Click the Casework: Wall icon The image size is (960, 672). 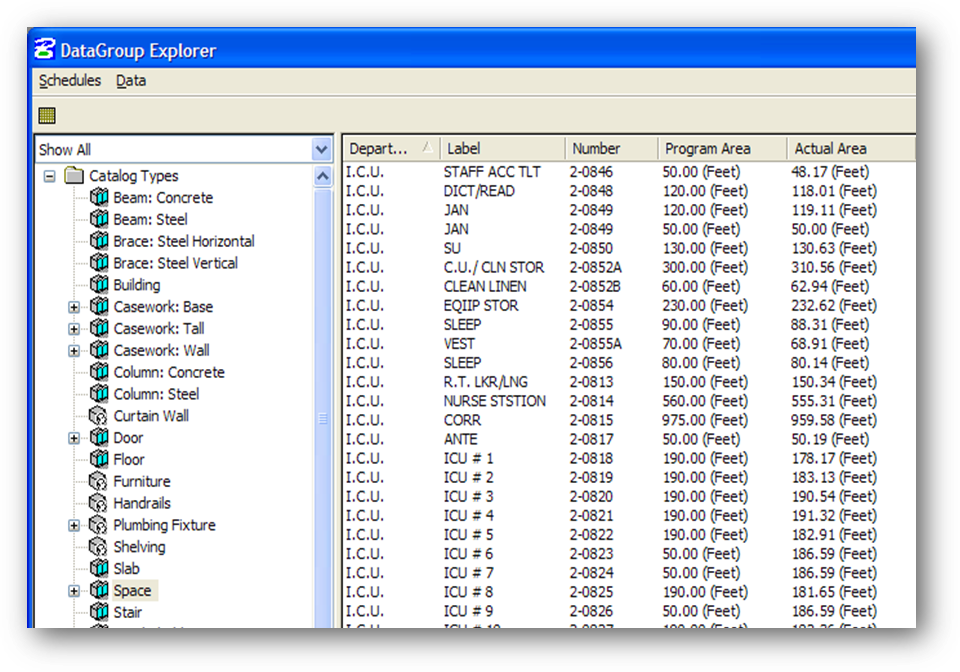tap(99, 350)
